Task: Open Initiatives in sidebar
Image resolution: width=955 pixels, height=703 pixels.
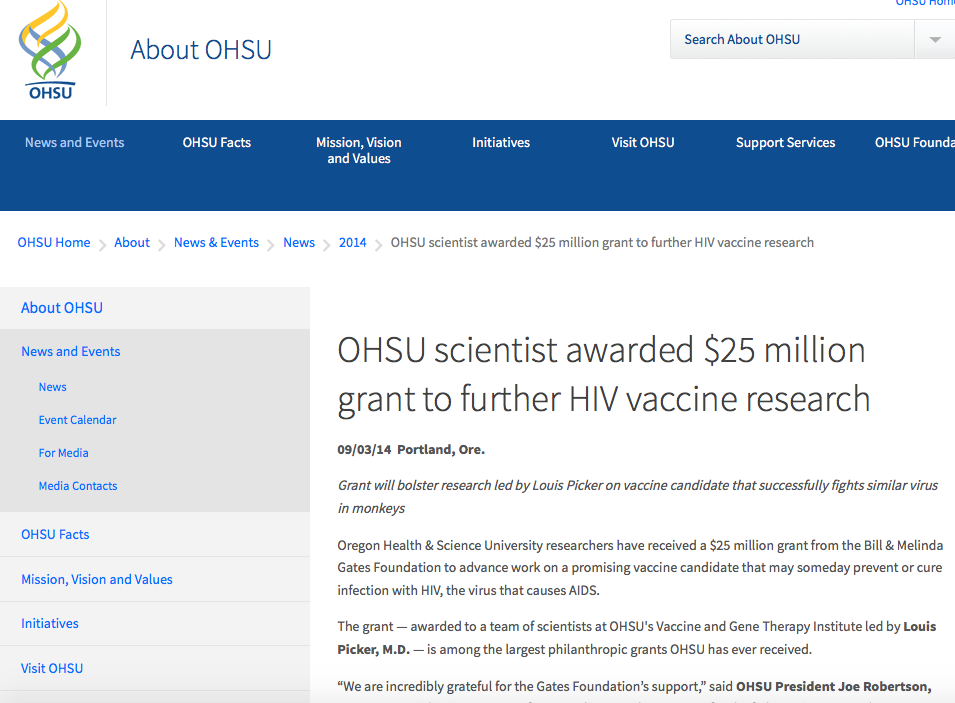Action: click(50, 623)
